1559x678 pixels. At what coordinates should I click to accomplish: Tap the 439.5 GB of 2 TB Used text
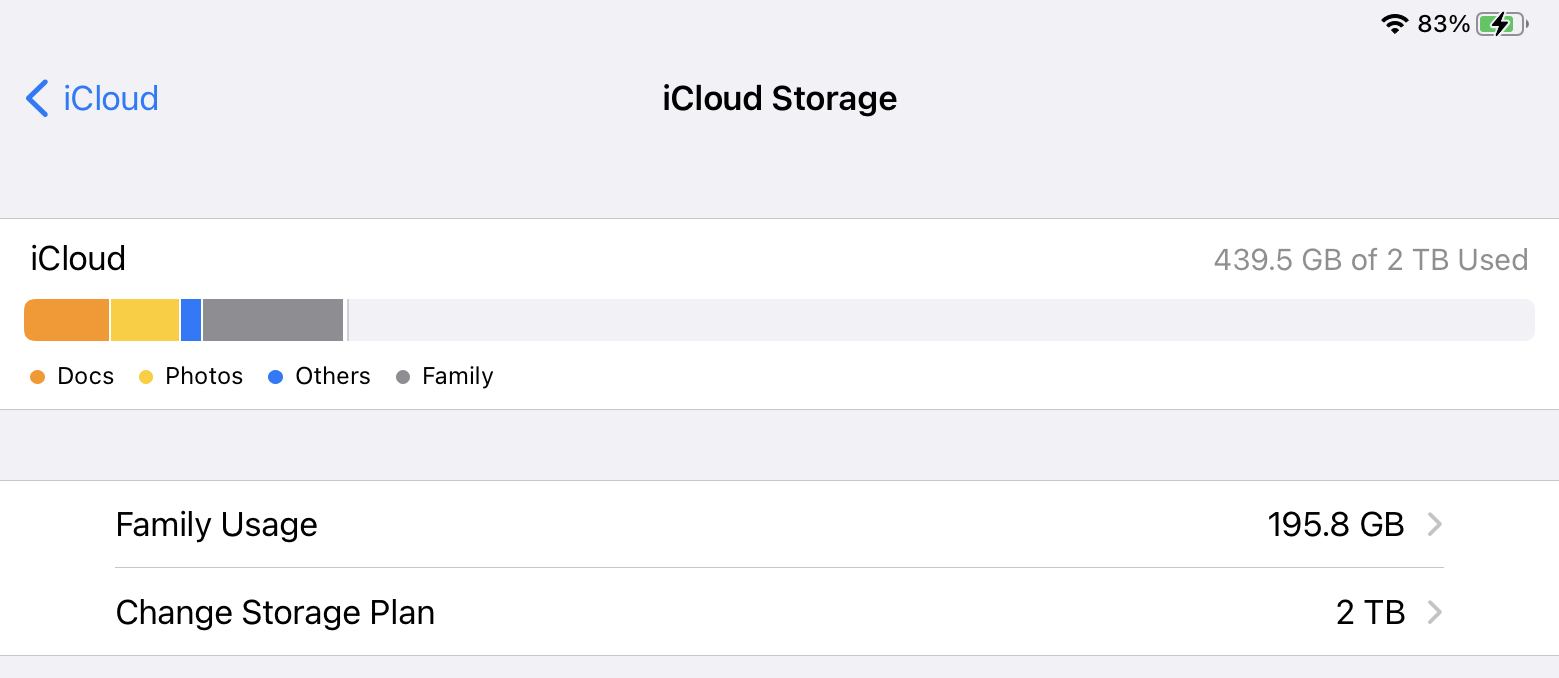1371,260
